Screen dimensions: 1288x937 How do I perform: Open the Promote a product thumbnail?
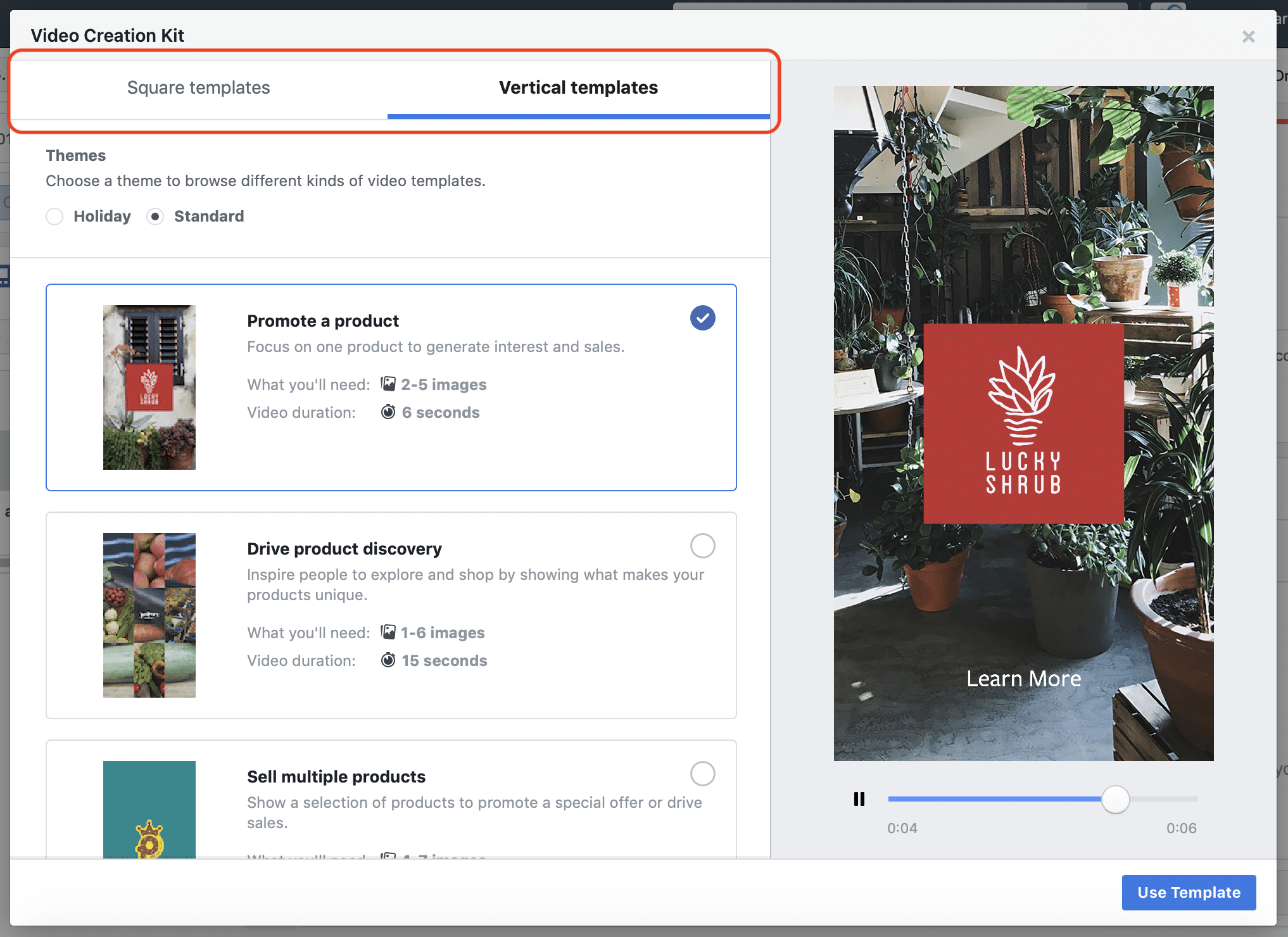149,387
